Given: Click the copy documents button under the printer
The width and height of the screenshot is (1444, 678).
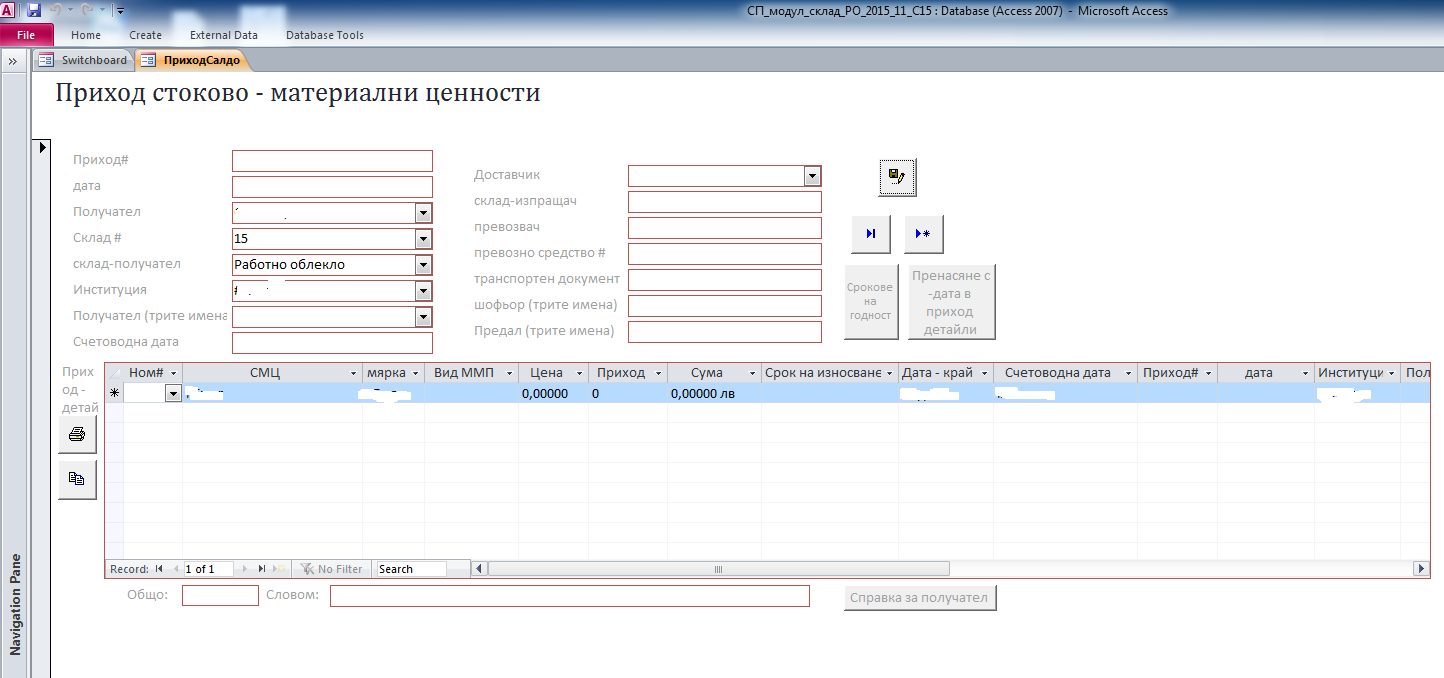Looking at the screenshot, I should [x=77, y=479].
